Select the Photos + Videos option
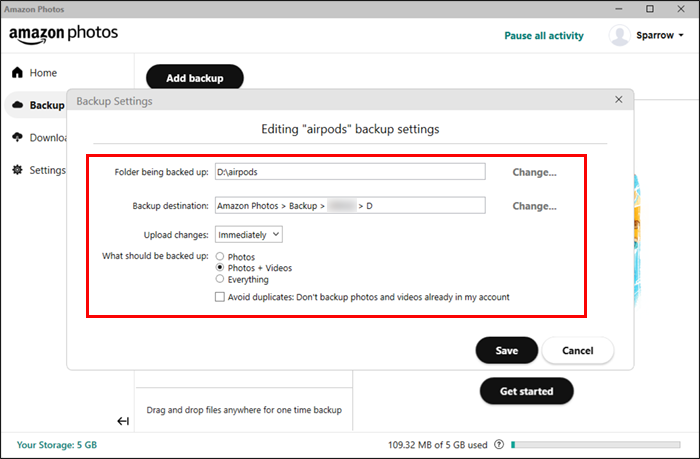Viewport: 700px width, 459px height. click(220, 268)
